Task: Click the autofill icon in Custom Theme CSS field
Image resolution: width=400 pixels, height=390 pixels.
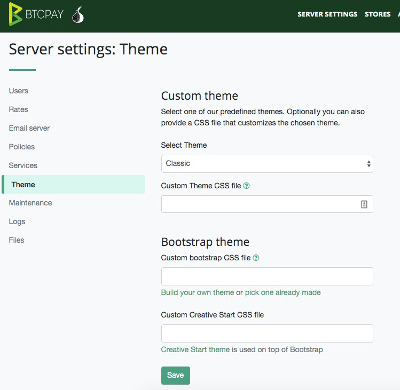Action: (364, 204)
